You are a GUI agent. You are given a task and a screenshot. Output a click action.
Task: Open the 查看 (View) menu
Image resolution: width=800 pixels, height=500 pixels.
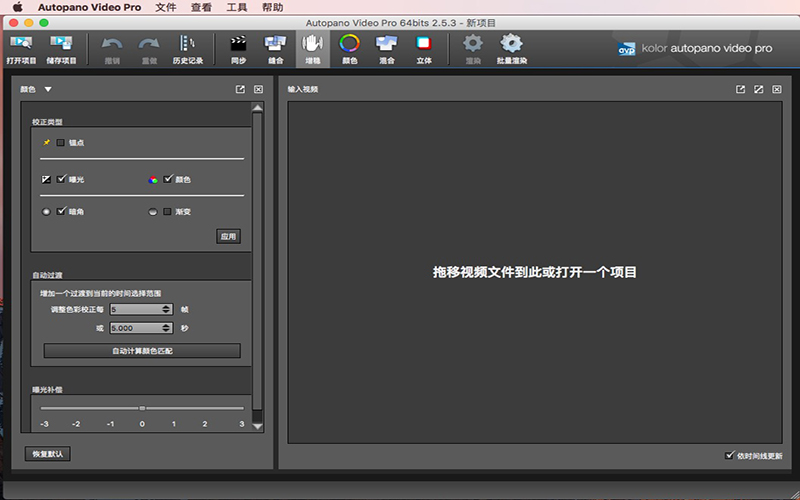click(x=202, y=7)
